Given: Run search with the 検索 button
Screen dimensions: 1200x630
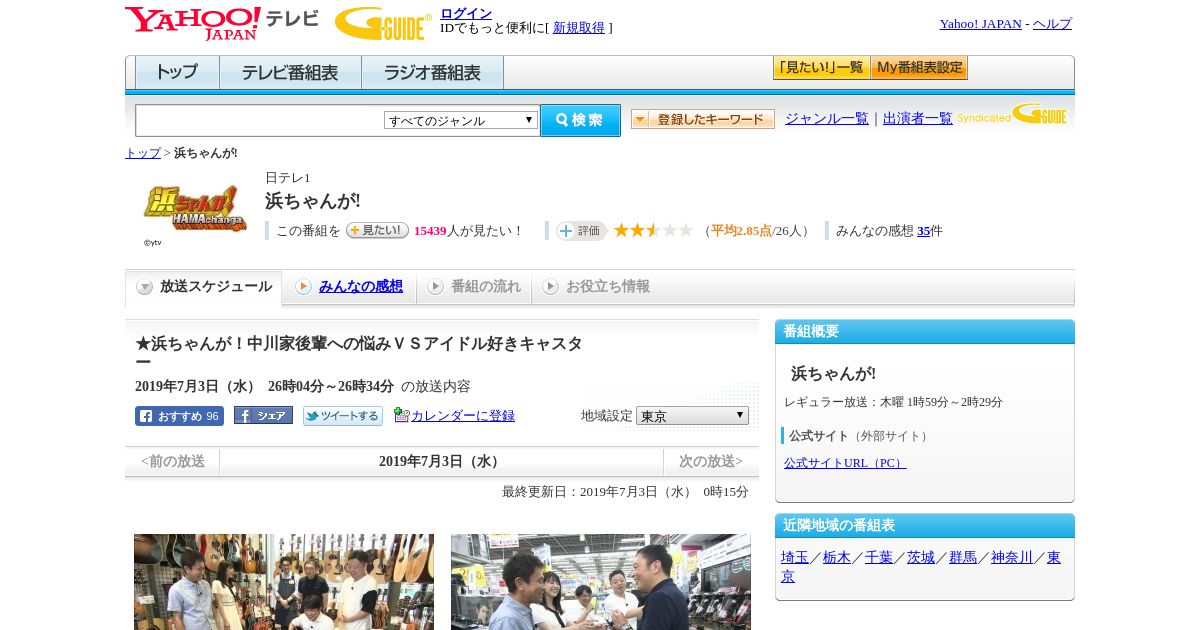Looking at the screenshot, I should pos(580,120).
